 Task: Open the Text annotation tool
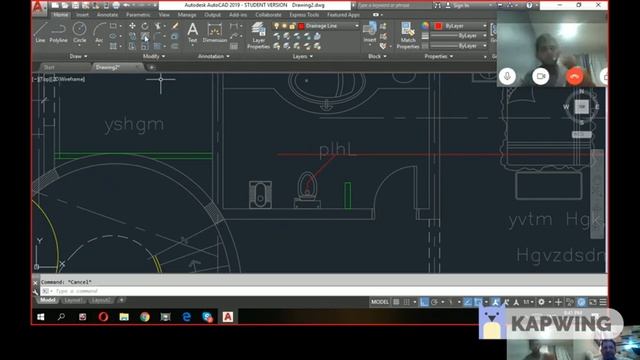point(192,33)
